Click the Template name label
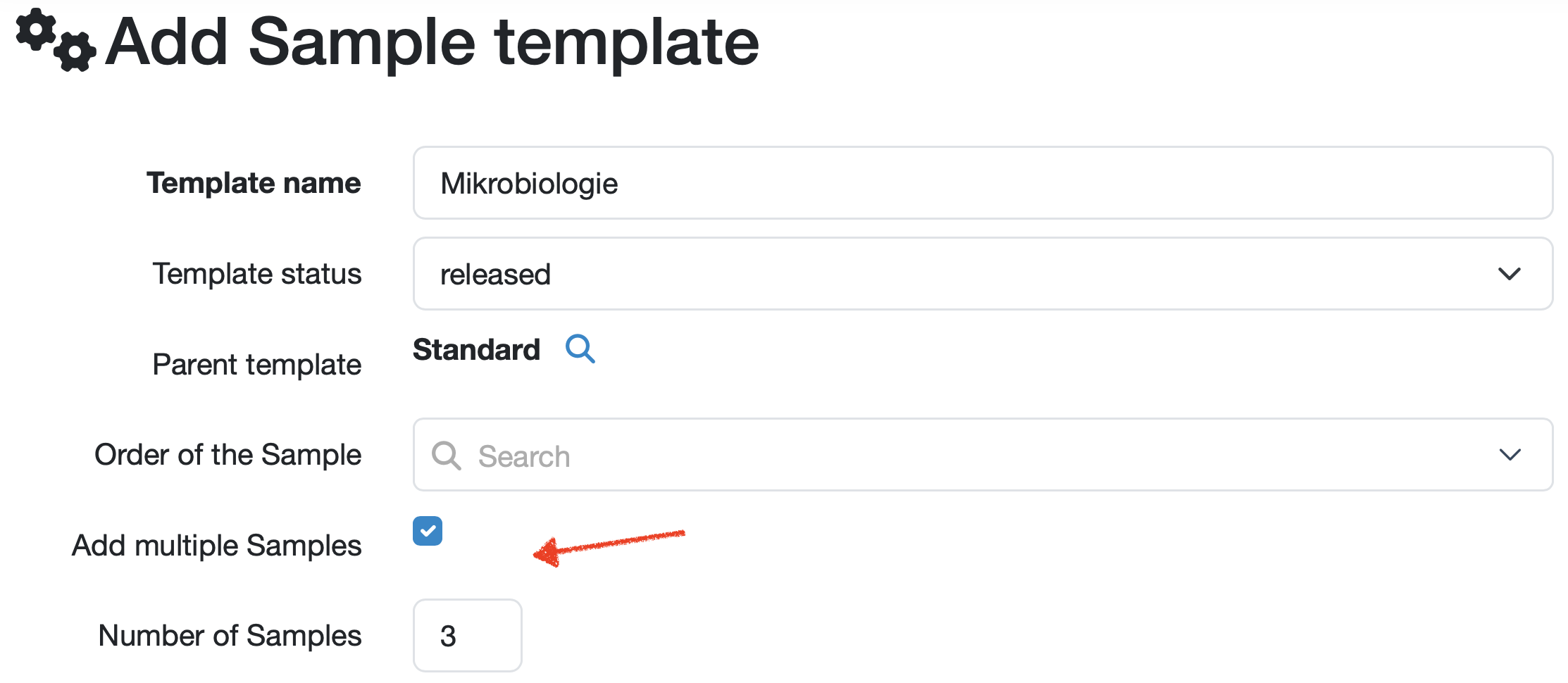 click(254, 183)
